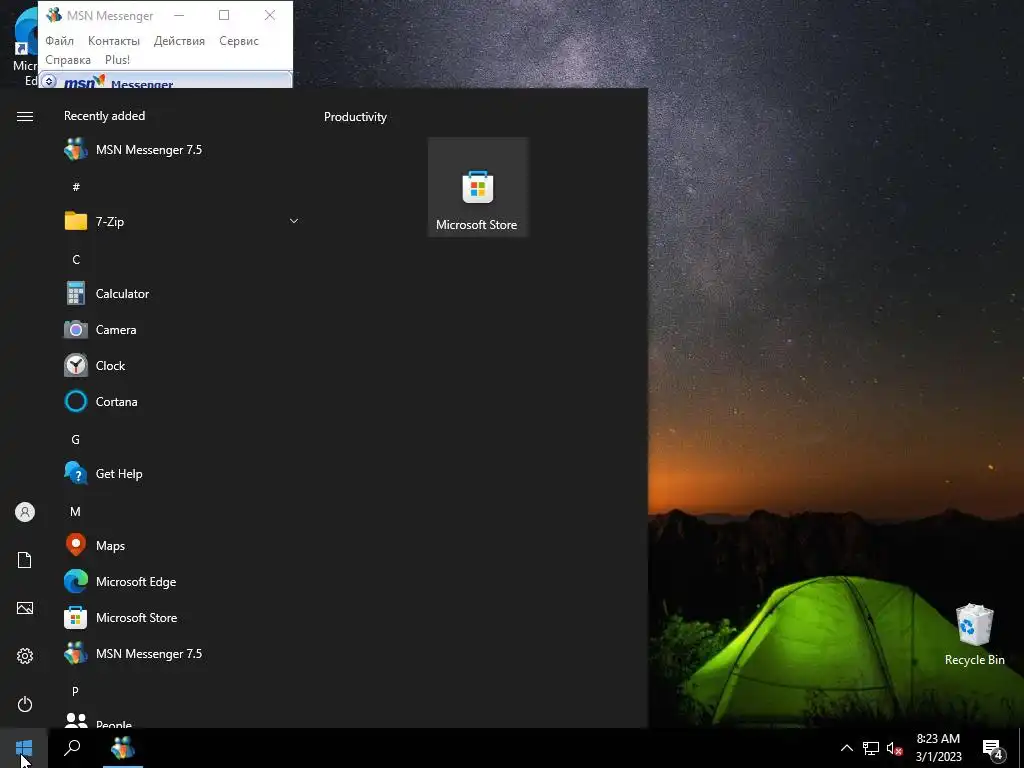Close the MSN Messenger window
1024x768 pixels.
click(x=270, y=15)
